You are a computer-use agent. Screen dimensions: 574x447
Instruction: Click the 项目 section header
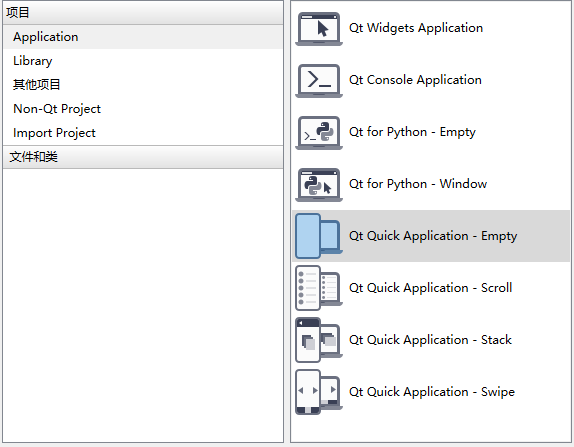point(143,13)
